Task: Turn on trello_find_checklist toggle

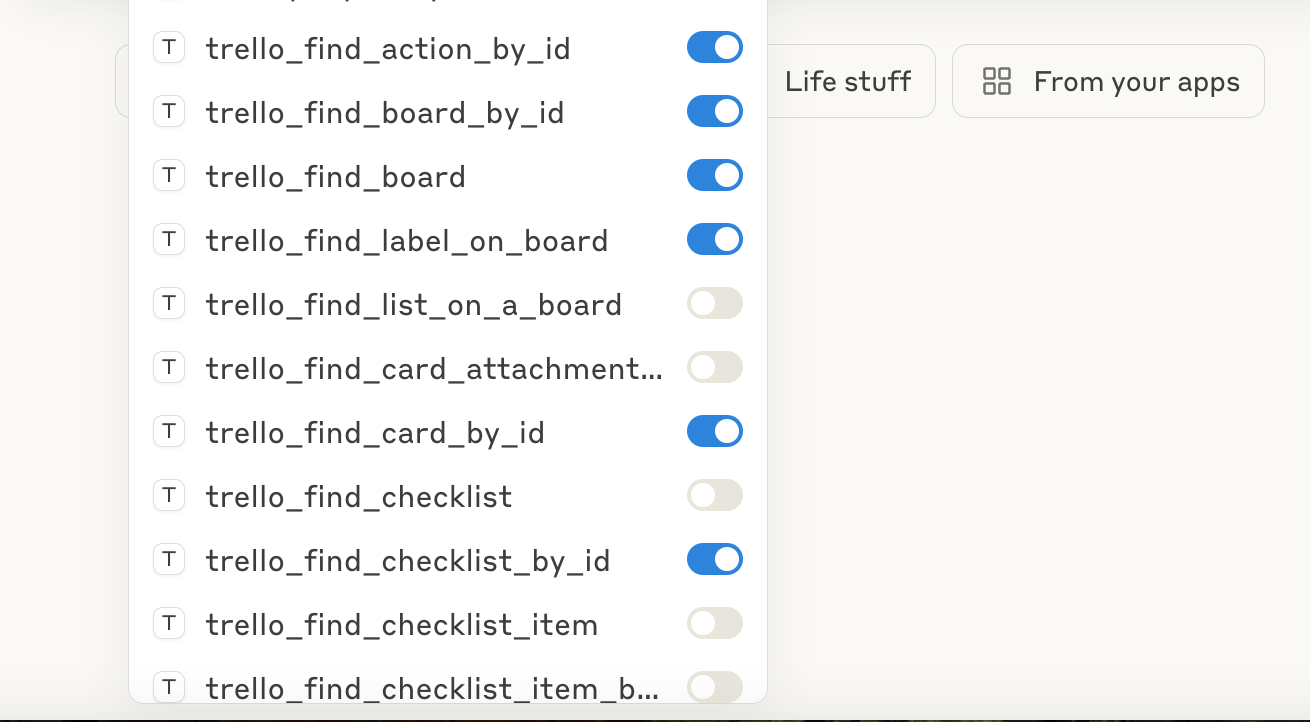Action: coord(715,495)
